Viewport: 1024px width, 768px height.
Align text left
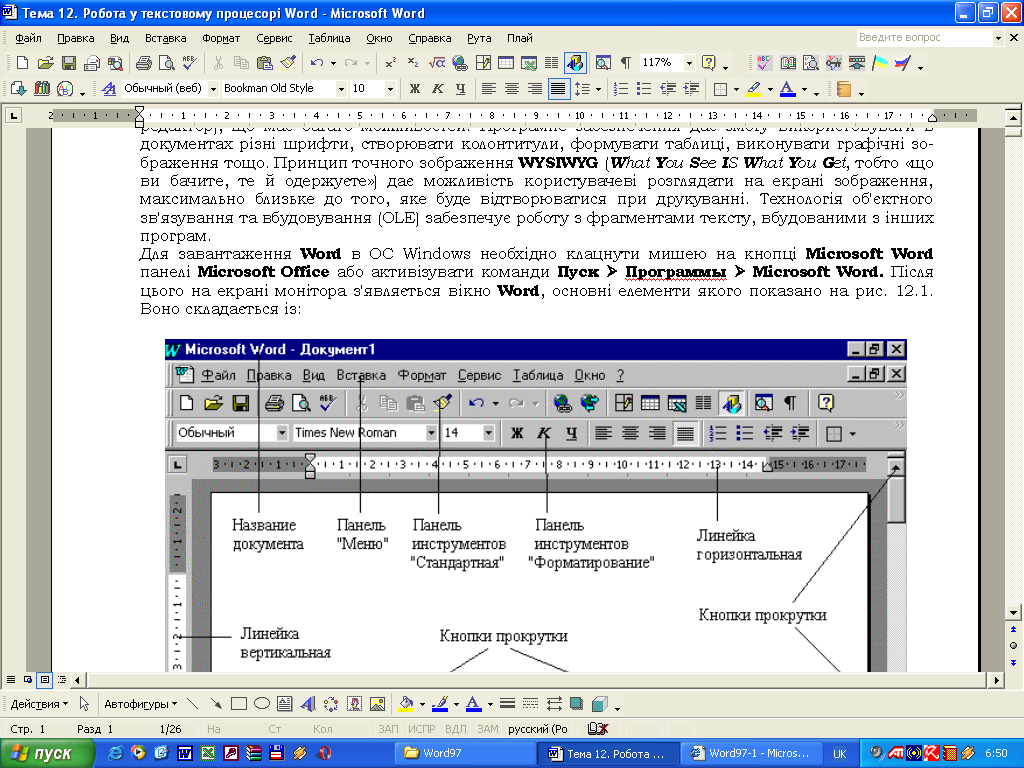point(488,88)
